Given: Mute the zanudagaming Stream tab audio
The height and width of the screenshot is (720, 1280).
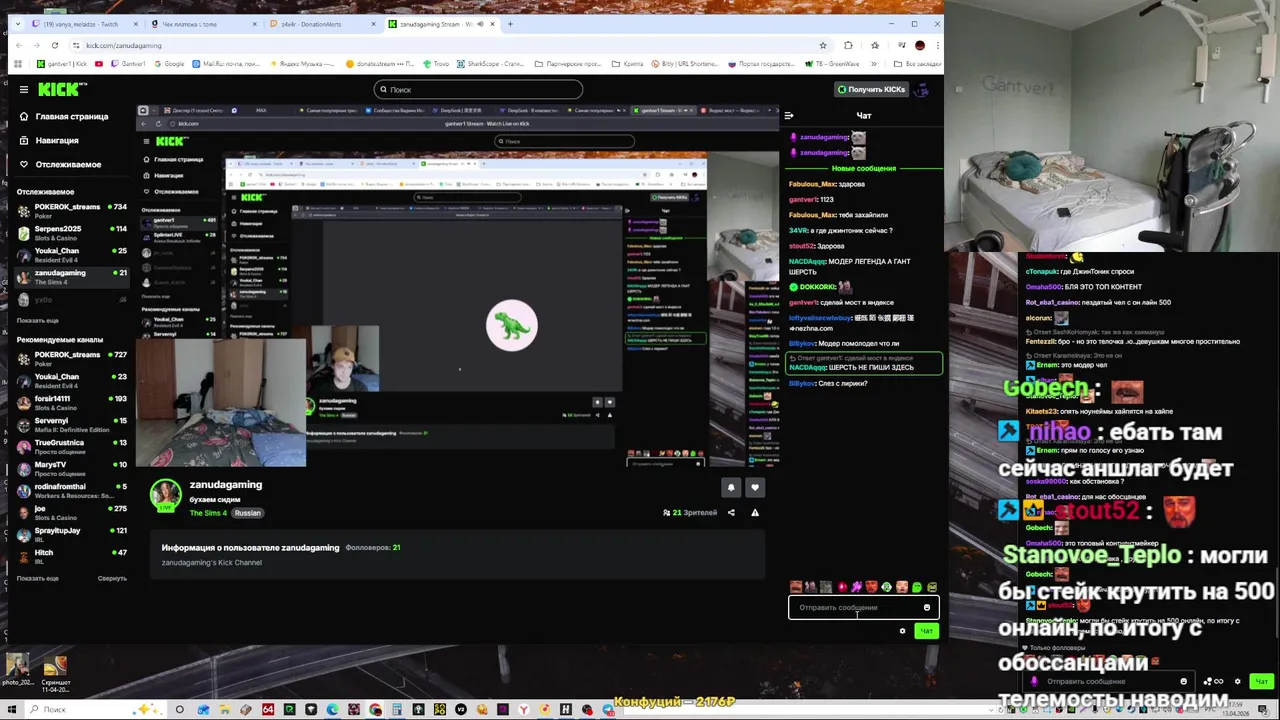Looking at the screenshot, I should pos(479,24).
